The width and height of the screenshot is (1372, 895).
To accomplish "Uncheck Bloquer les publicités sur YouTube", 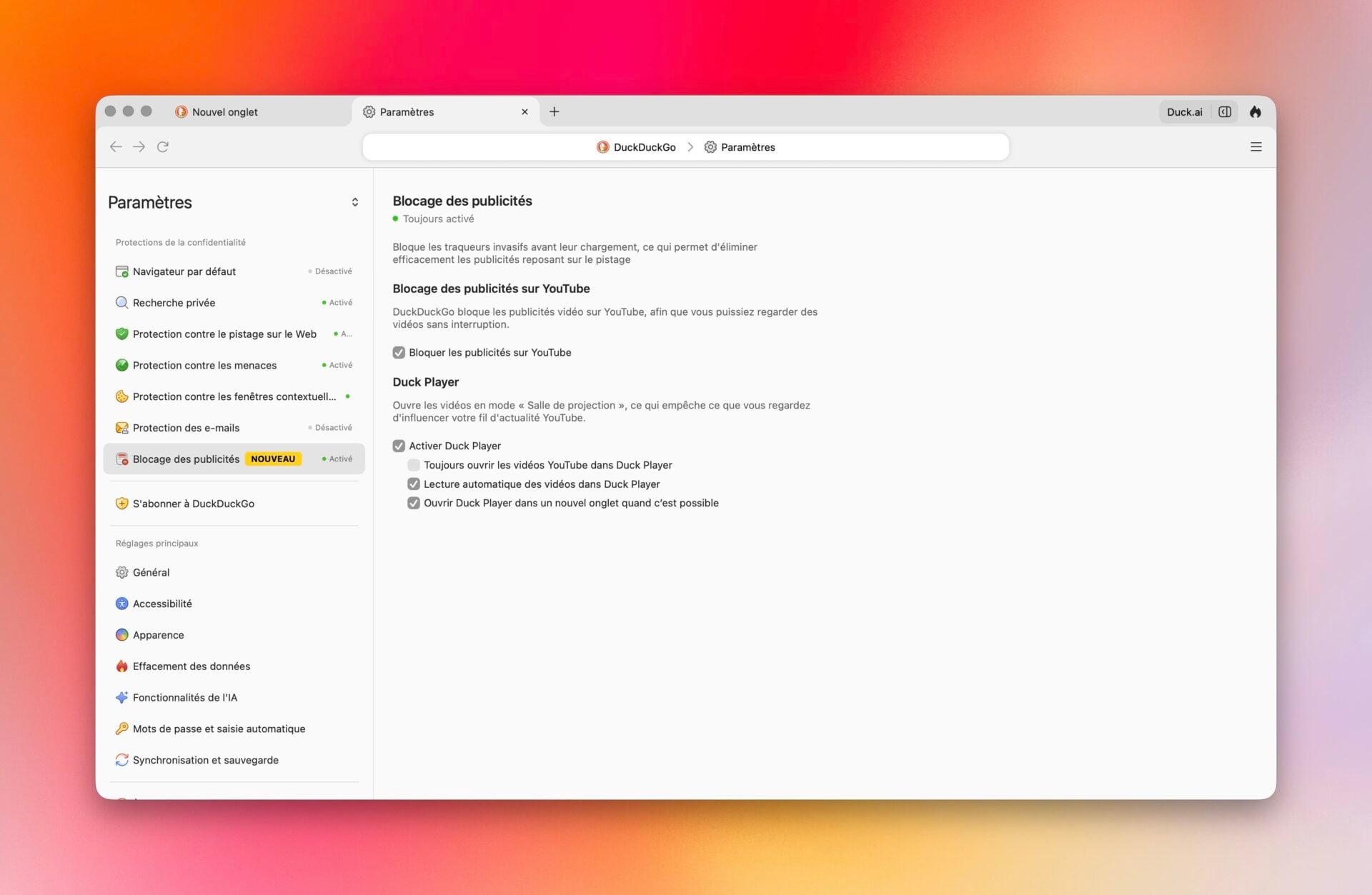I will [399, 353].
